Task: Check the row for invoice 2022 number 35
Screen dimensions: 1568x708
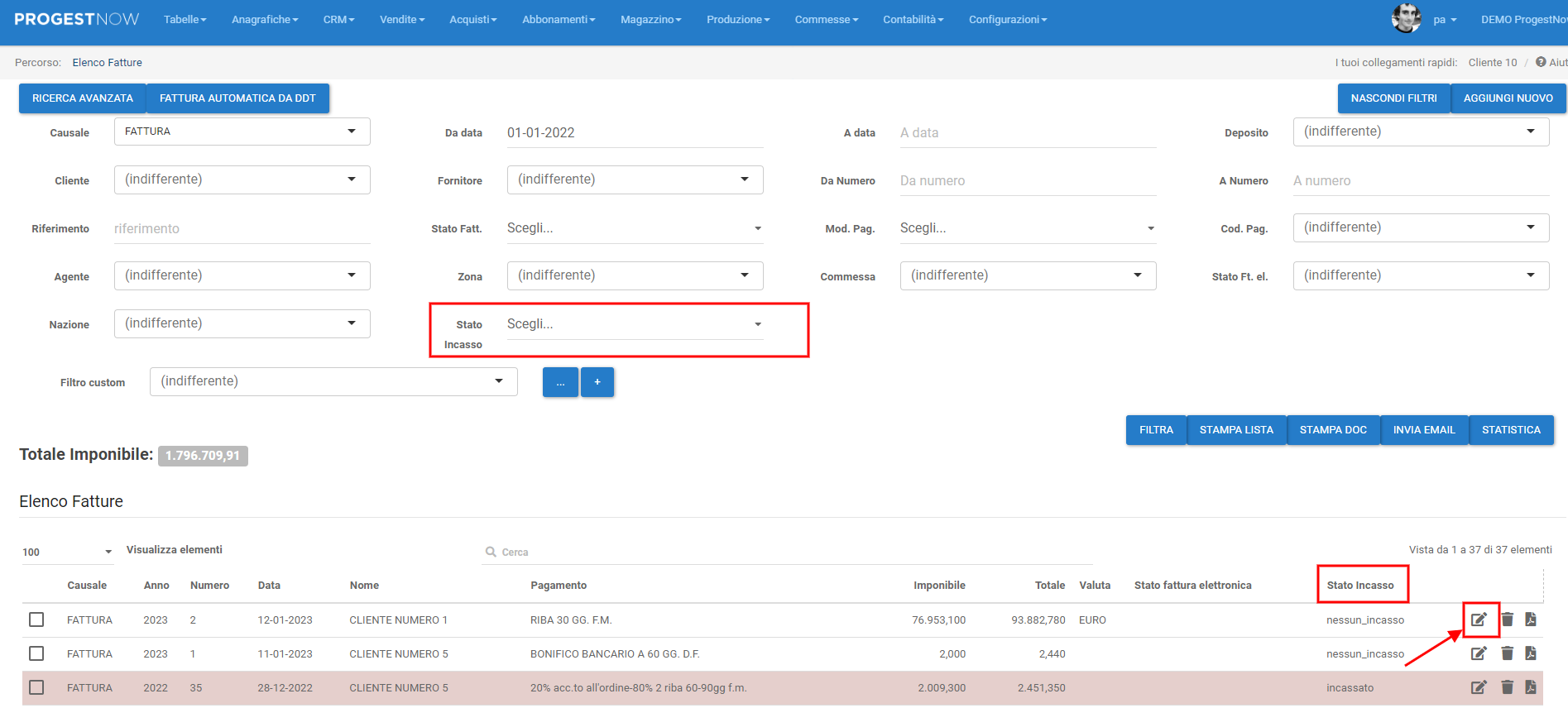Action: (36, 687)
